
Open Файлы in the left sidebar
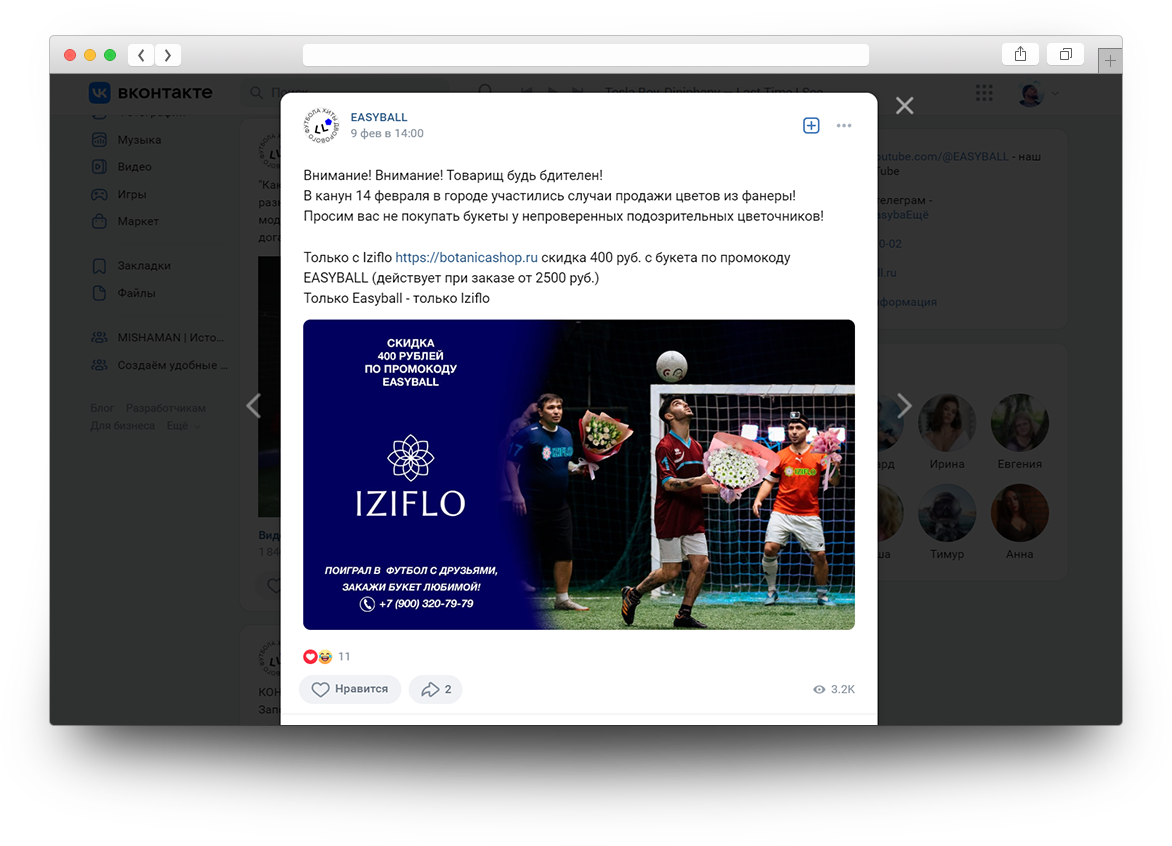(x=136, y=293)
